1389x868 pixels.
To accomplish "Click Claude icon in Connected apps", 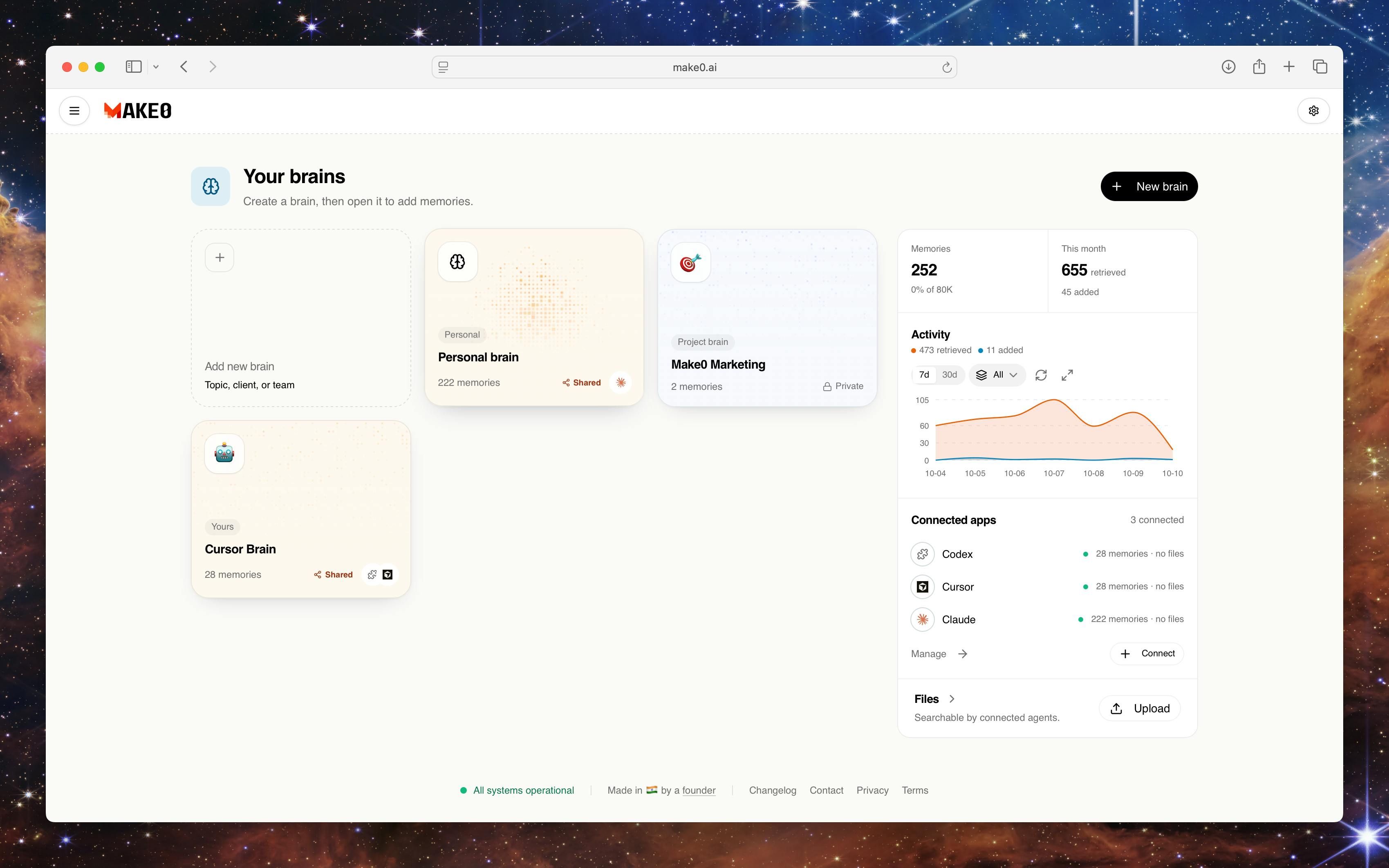I will pos(923,620).
